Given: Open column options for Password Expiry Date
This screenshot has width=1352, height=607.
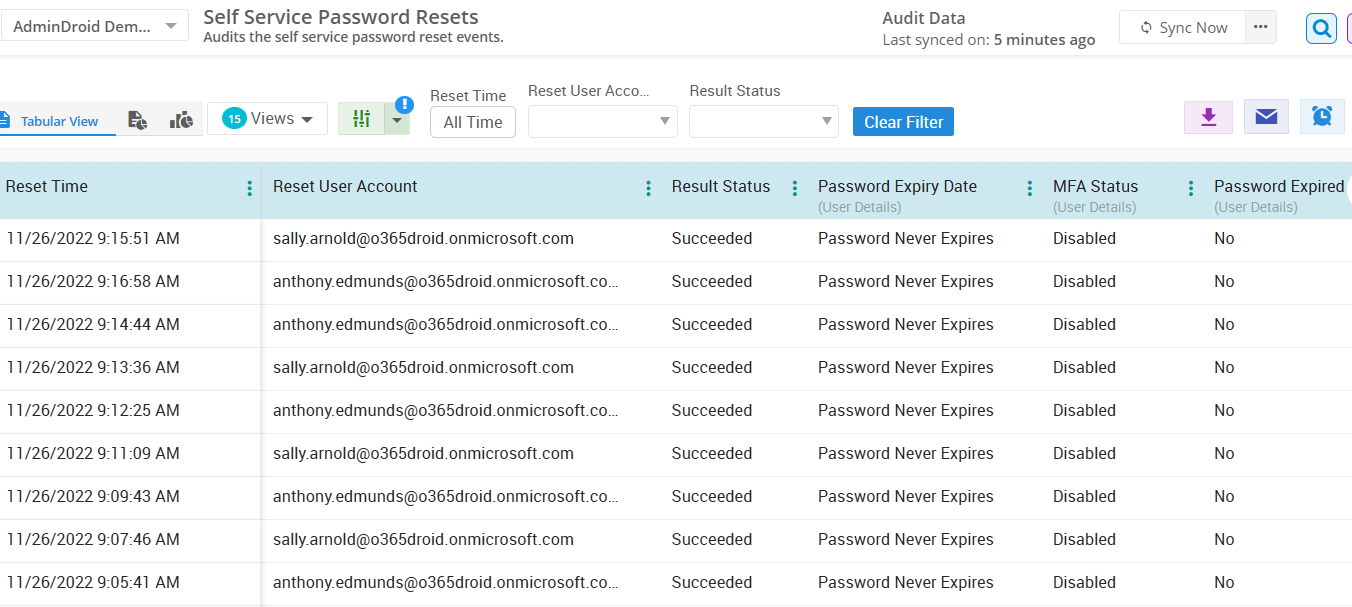Looking at the screenshot, I should click(x=1029, y=187).
